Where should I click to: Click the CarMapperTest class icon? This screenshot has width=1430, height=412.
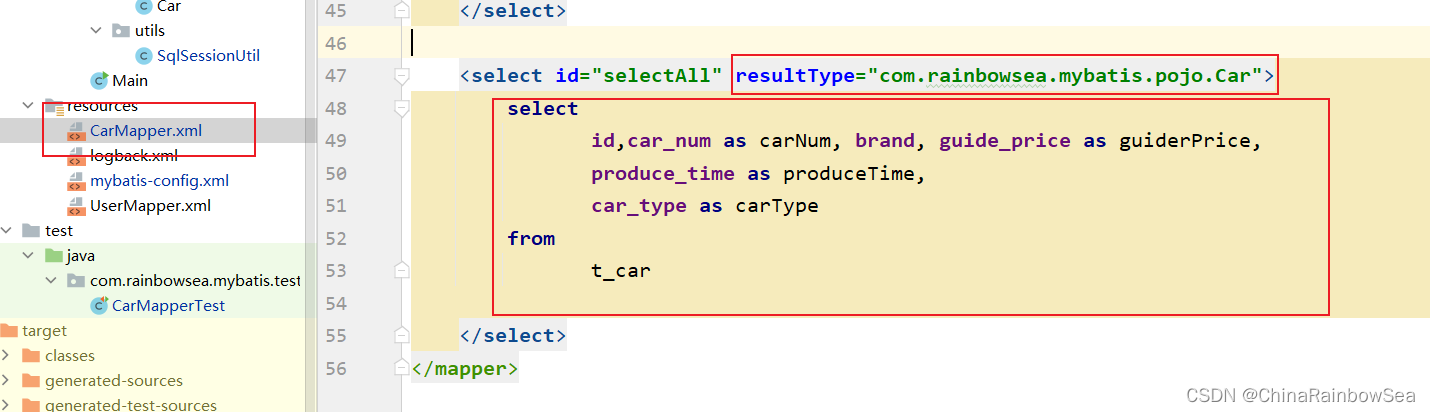pos(99,305)
